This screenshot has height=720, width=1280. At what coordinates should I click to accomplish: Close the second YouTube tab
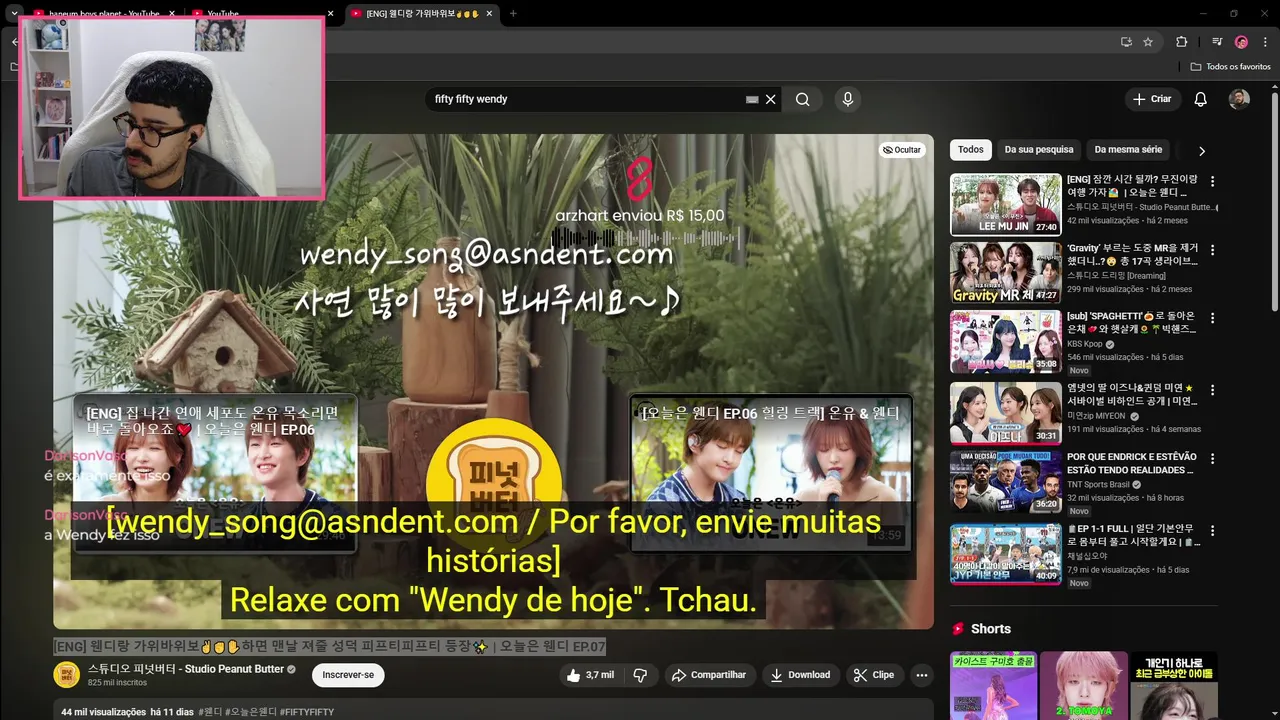(x=331, y=14)
